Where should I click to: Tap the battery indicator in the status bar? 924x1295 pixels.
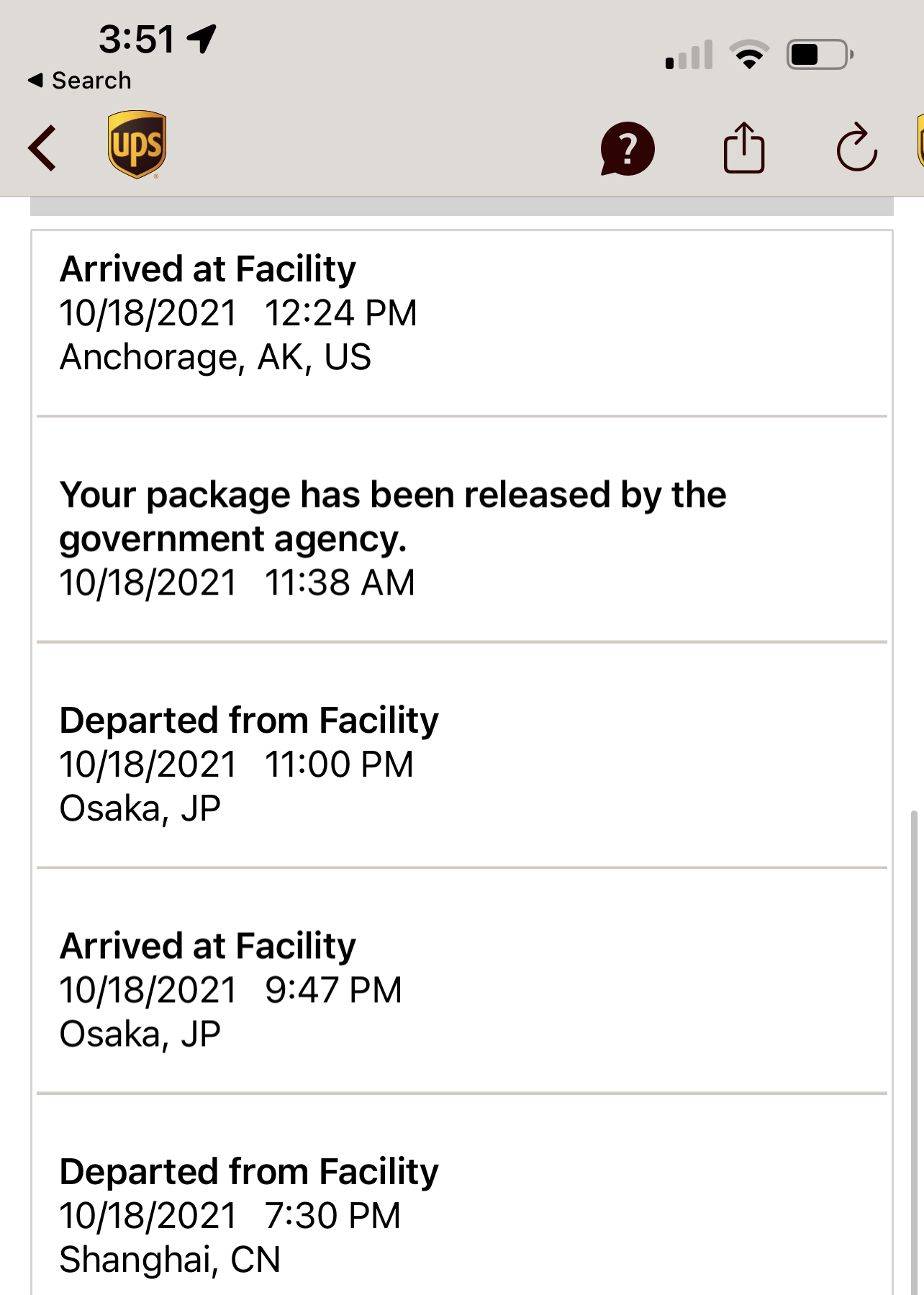[820, 55]
